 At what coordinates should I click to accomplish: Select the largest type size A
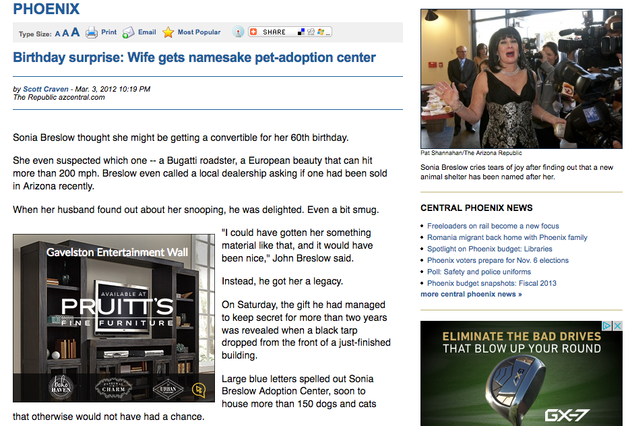click(x=75, y=32)
